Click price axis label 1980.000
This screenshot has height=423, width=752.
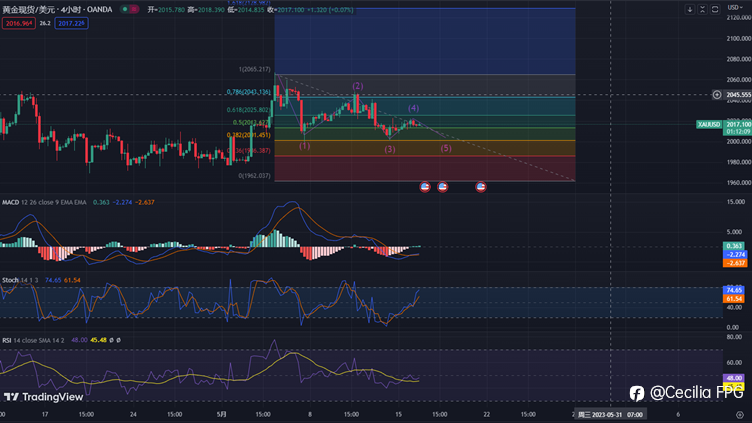point(739,162)
